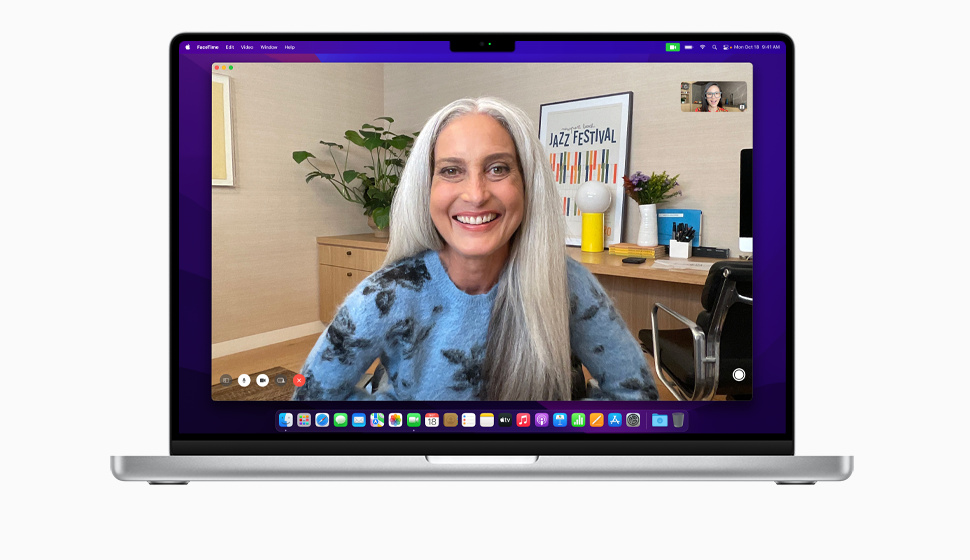Viewport: 970px width, 560px height.
Task: Expand the Window menu
Action: (x=269, y=47)
